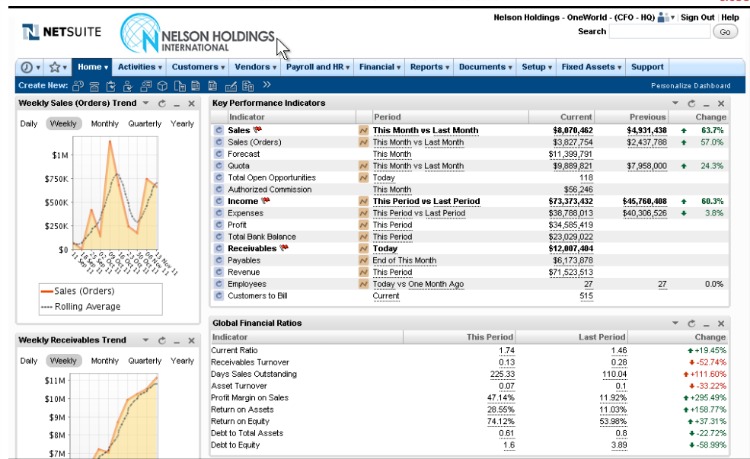
Task: Click the NetSuite logo
Action: pyautogui.click(x=62, y=32)
